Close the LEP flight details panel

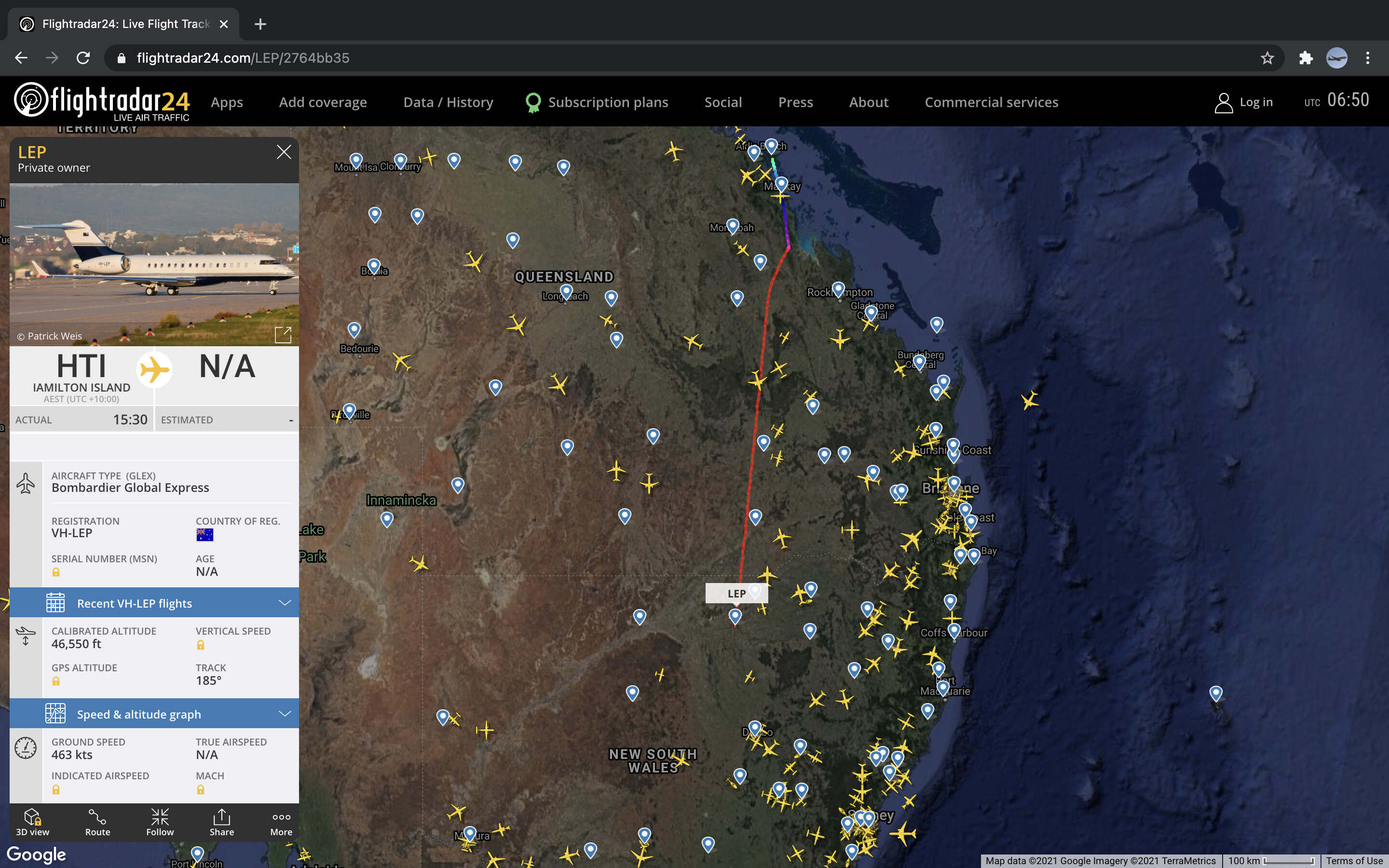coord(284,152)
